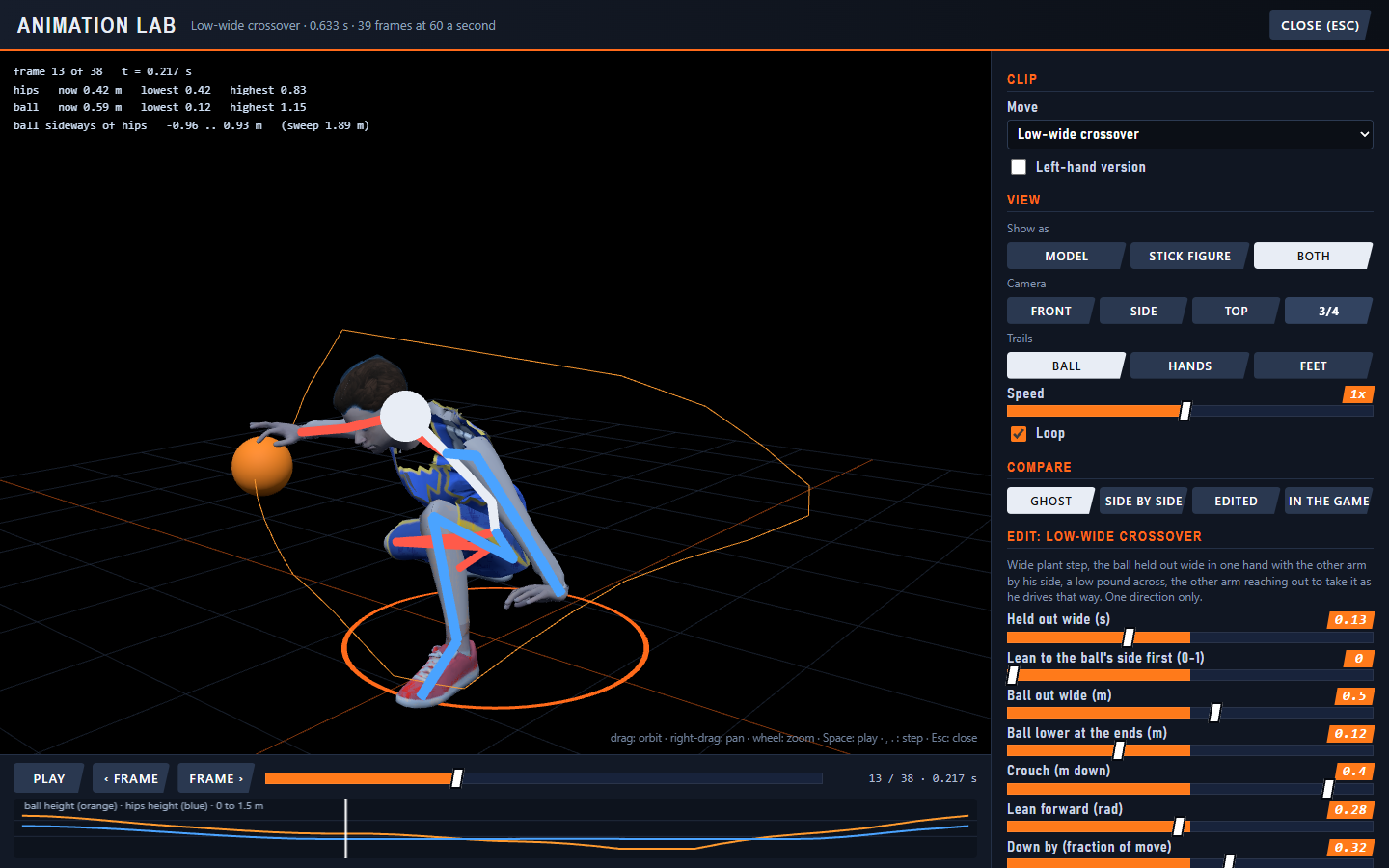This screenshot has height=868, width=1389.
Task: Enable the Left-hand version checkbox
Action: point(1019,167)
